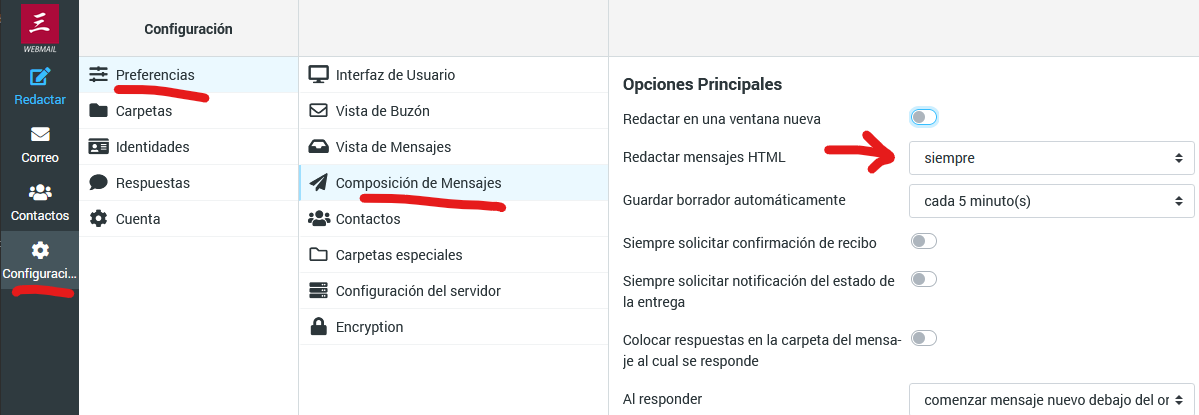Click the Encryption padlock icon
Image resolution: width=1199 pixels, height=415 pixels.
tap(319, 326)
